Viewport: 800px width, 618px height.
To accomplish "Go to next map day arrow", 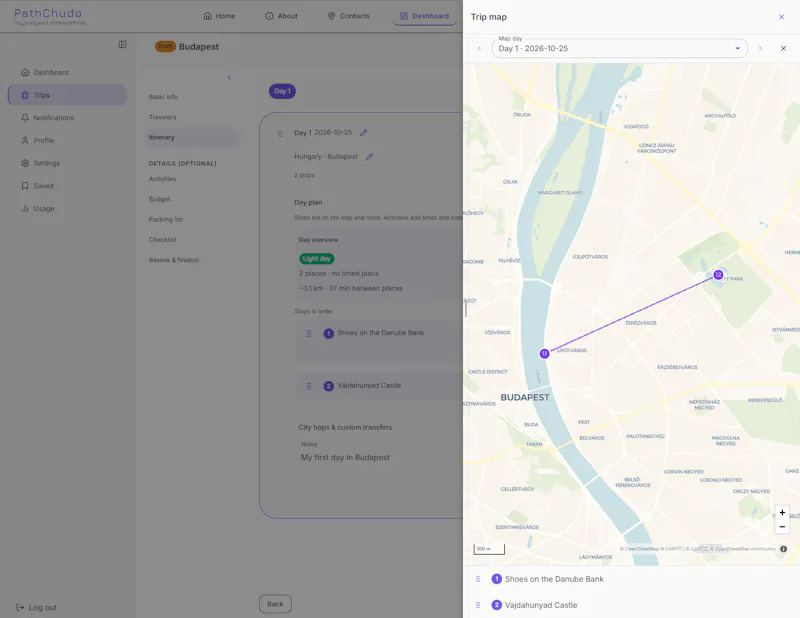I will (x=760, y=48).
